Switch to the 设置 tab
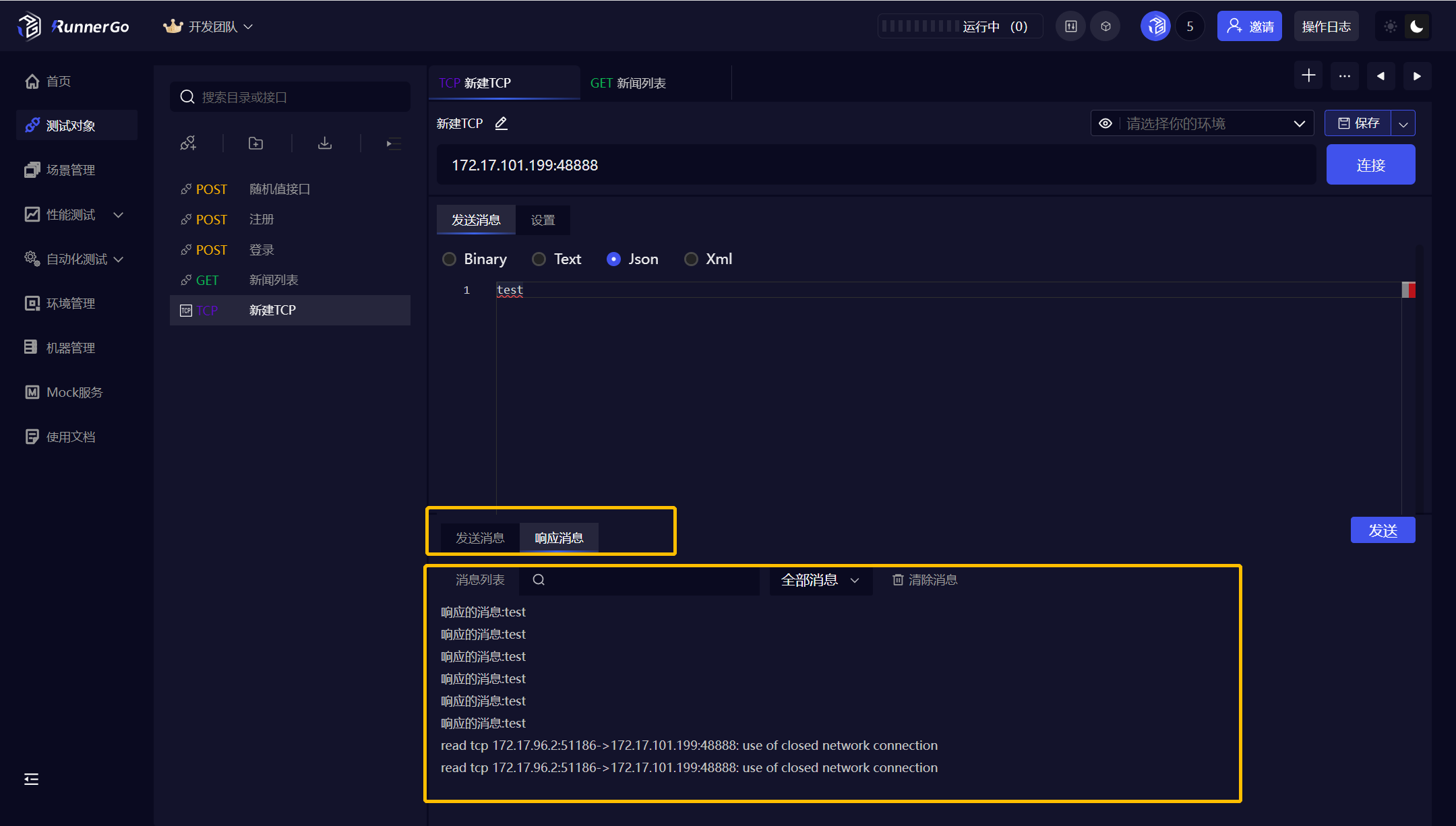 (543, 220)
